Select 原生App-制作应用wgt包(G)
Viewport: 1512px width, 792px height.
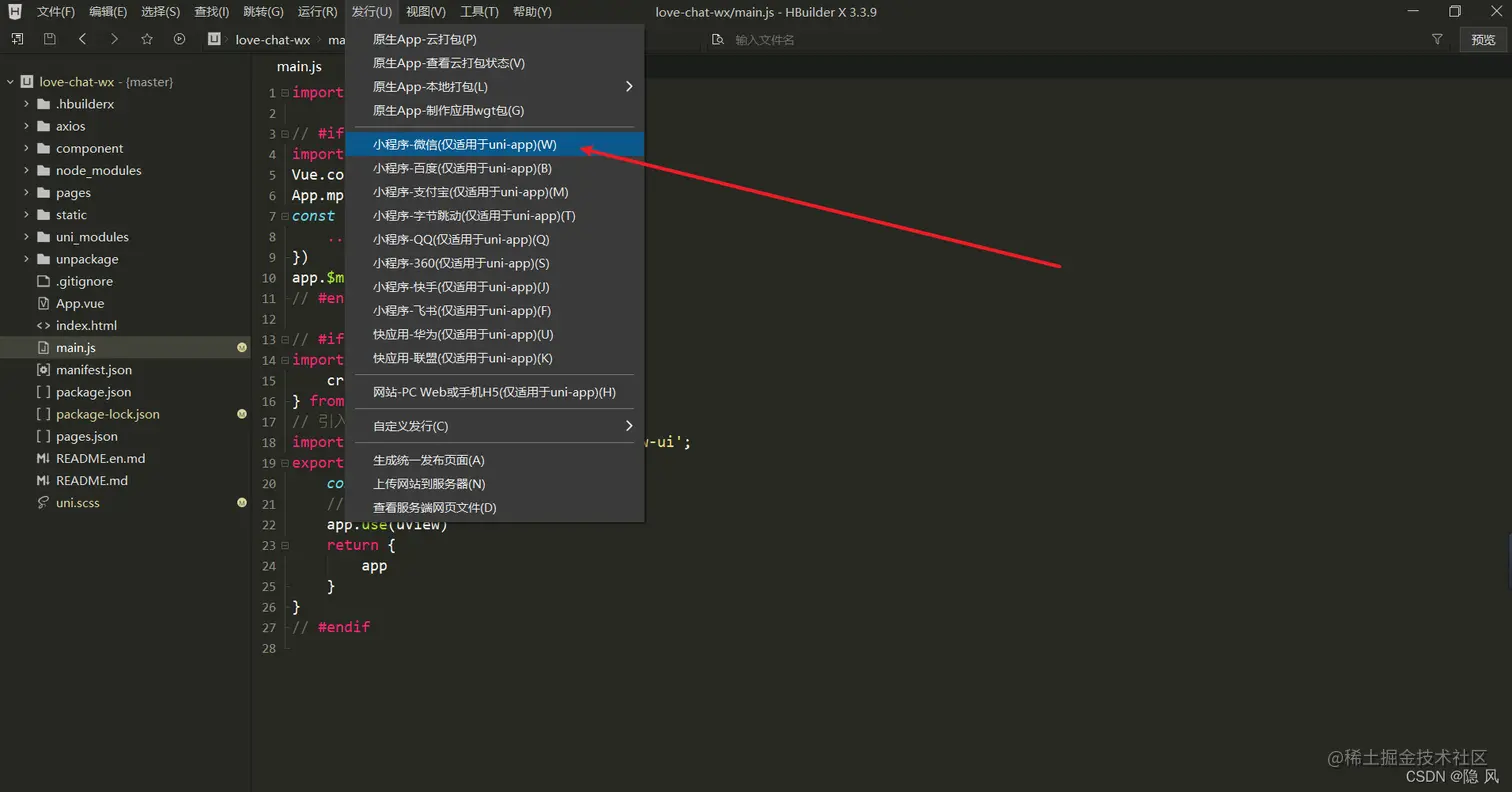(495, 111)
